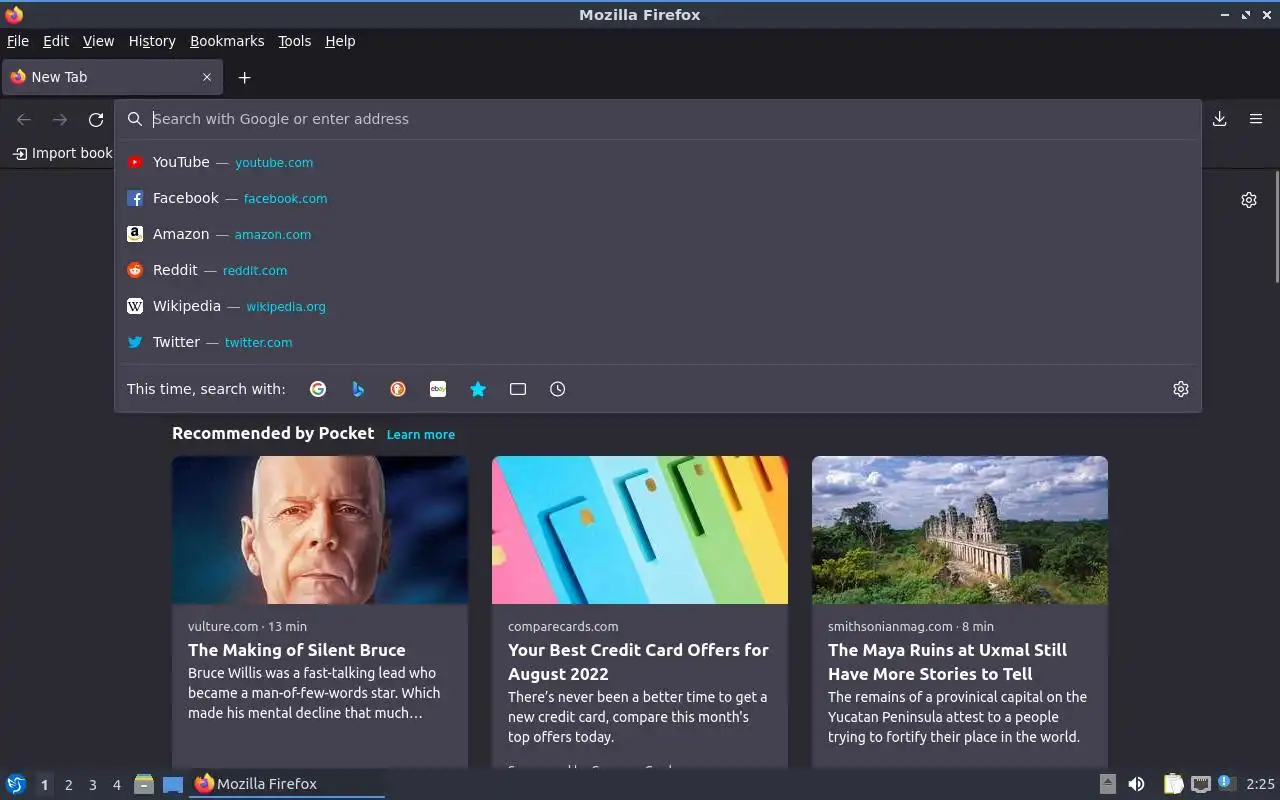This screenshot has height=800, width=1280.
Task: Select Amazon suggestion amazon.com
Action: point(658,234)
